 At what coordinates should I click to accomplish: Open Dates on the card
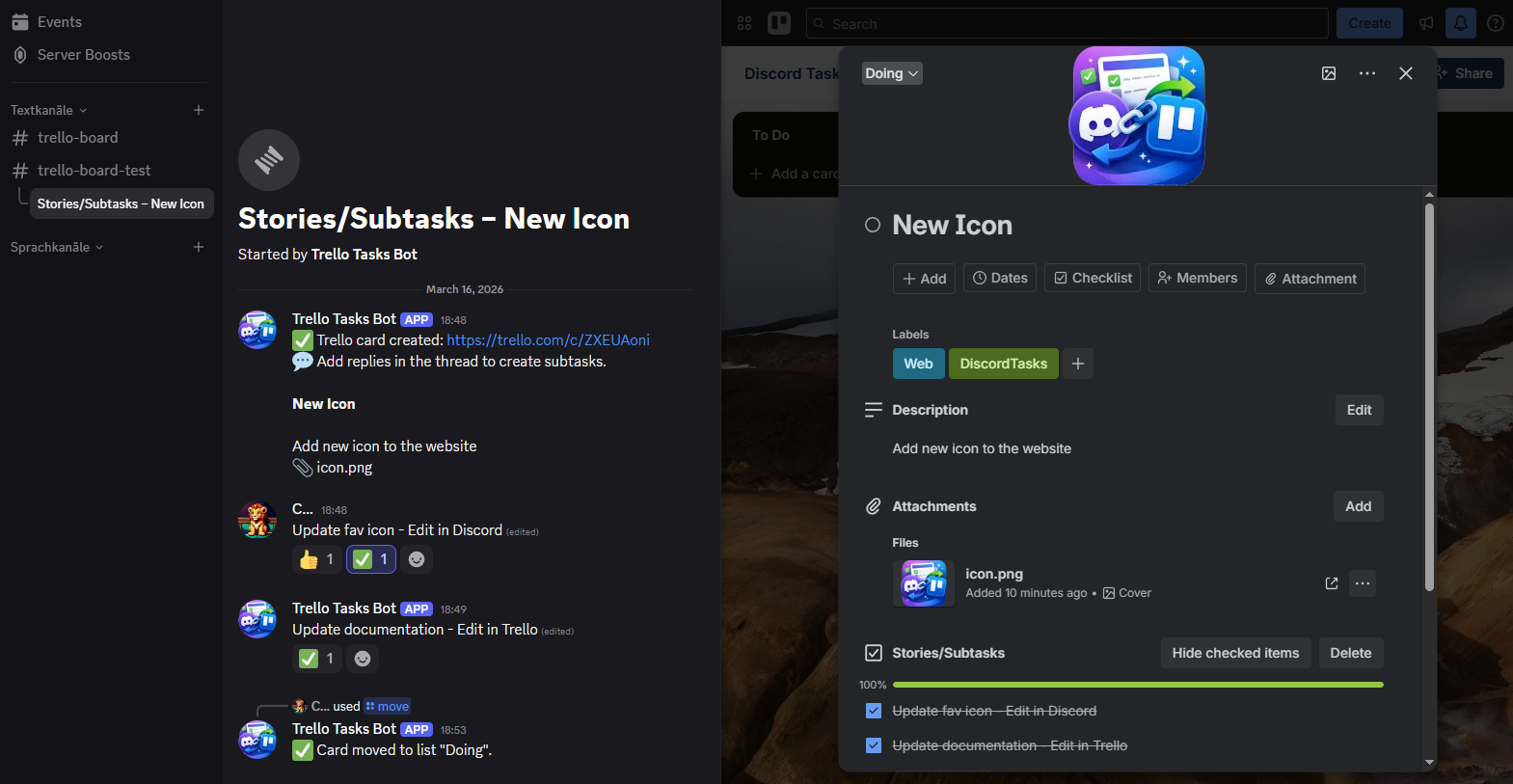pos(1000,278)
